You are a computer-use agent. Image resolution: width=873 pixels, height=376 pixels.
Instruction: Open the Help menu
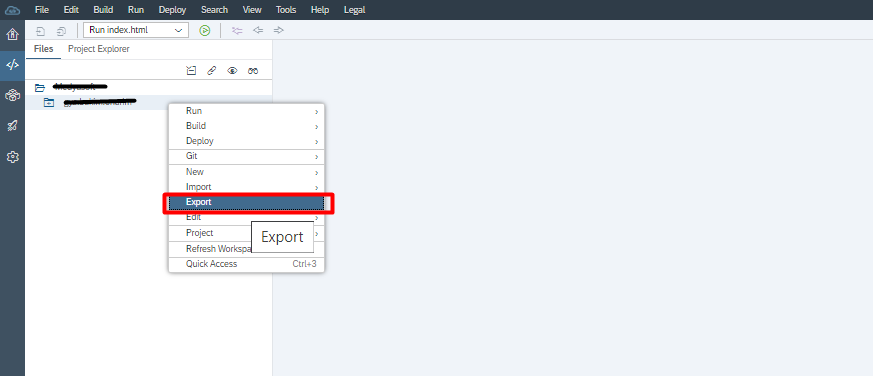coord(320,10)
